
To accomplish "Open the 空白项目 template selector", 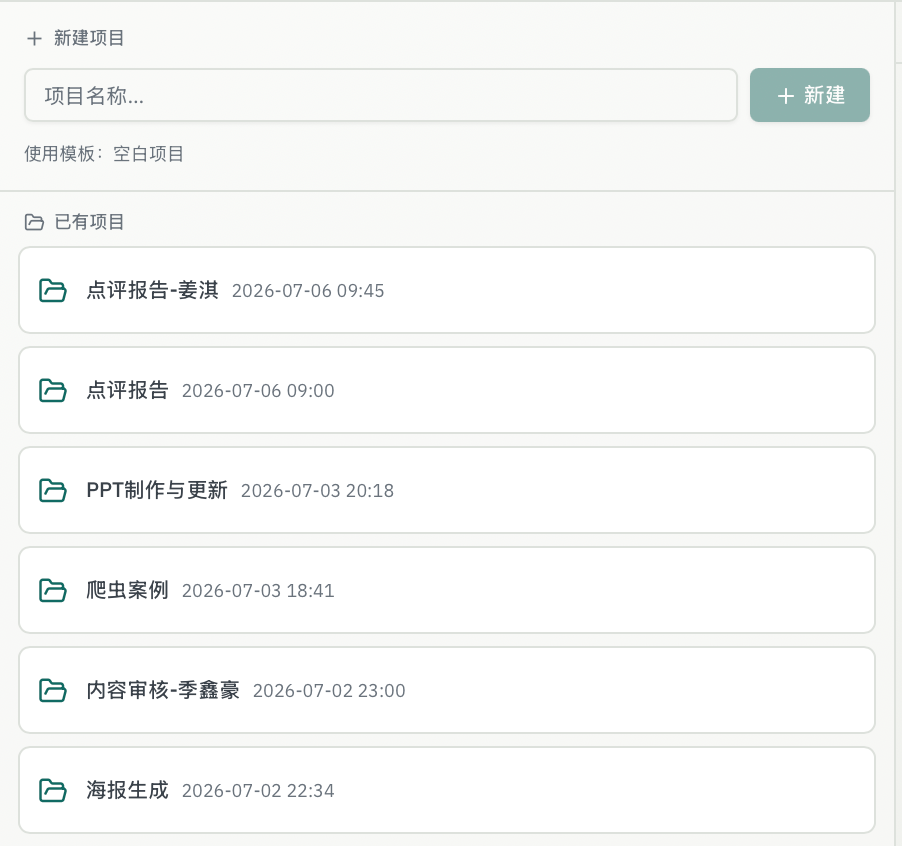I will click(148, 154).
